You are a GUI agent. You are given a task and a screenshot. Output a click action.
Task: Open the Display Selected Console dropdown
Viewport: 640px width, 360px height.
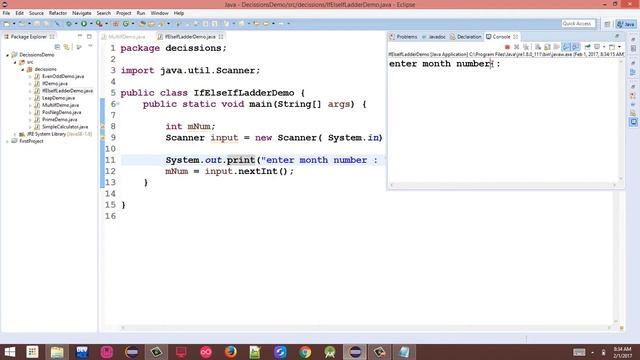(604, 47)
